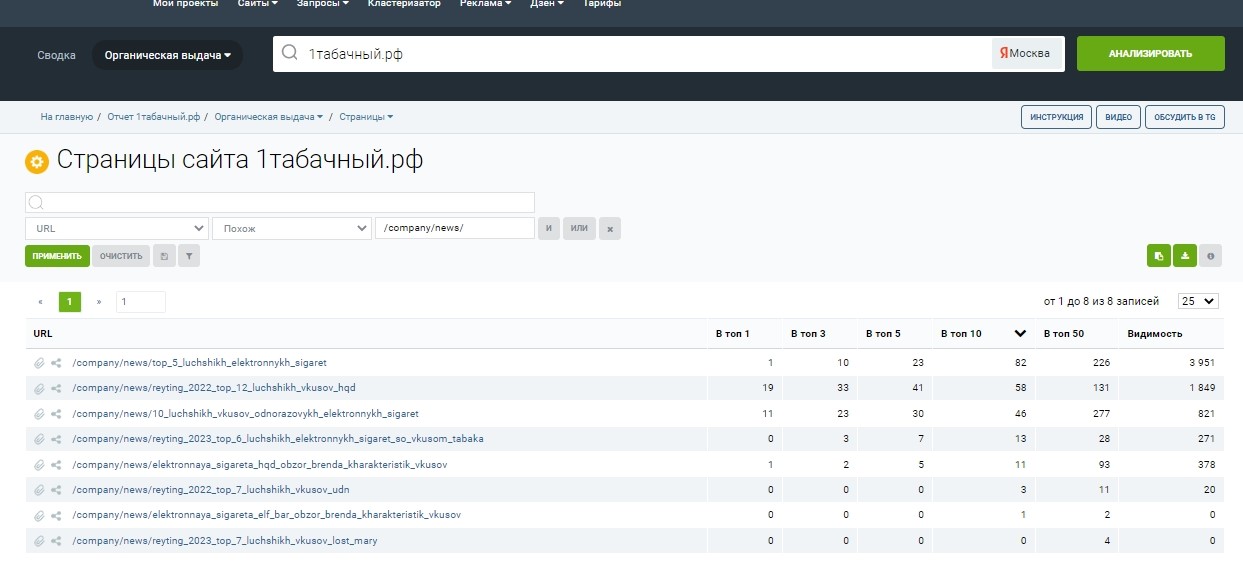Click share icon for top_5_luchshikh_elektronnykh_sigaret row
The height and width of the screenshot is (568, 1243).
57,363
